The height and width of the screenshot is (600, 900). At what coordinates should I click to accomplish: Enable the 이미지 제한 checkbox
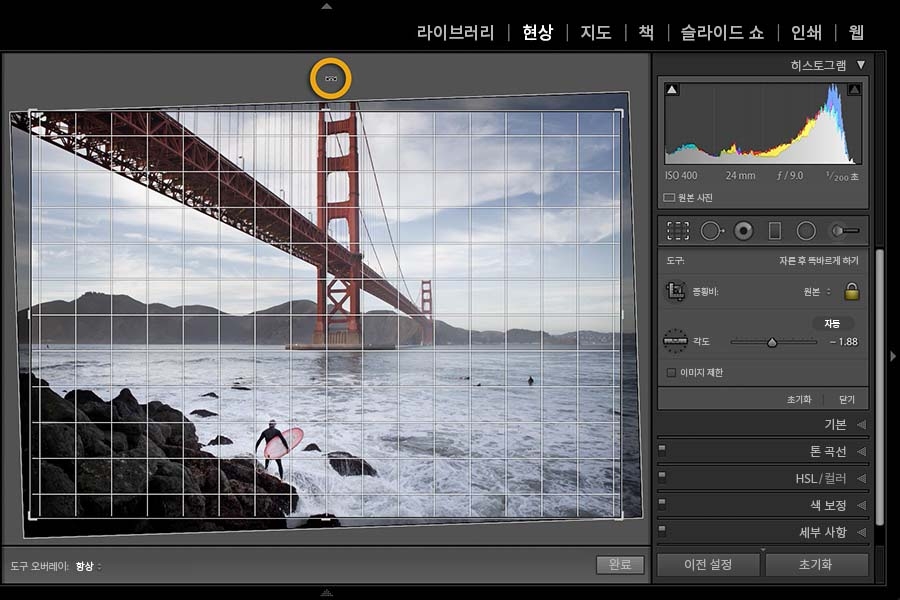click(x=671, y=373)
